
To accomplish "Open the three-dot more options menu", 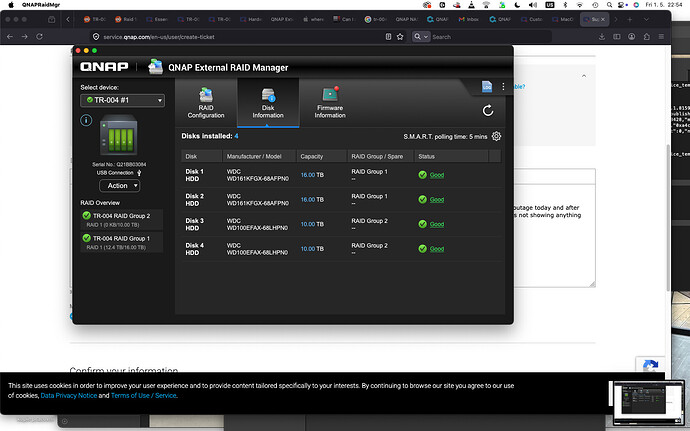I will (503, 87).
